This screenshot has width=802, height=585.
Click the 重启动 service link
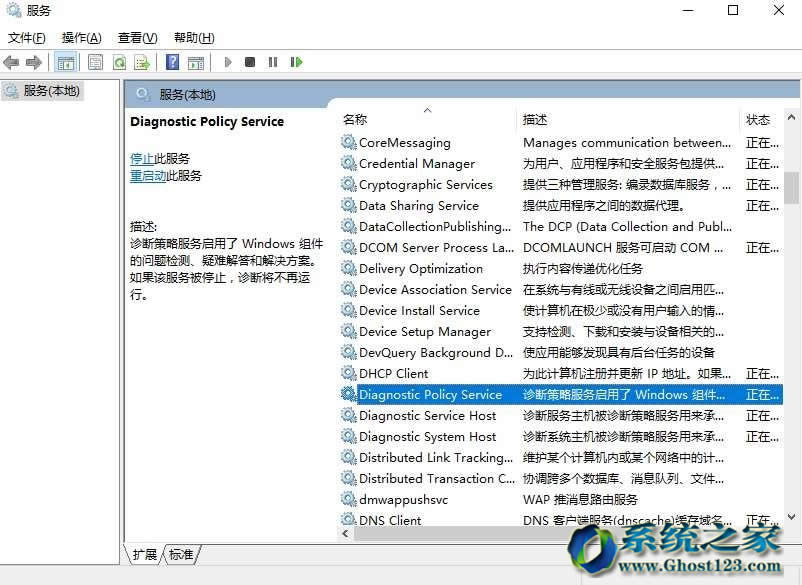tap(148, 175)
